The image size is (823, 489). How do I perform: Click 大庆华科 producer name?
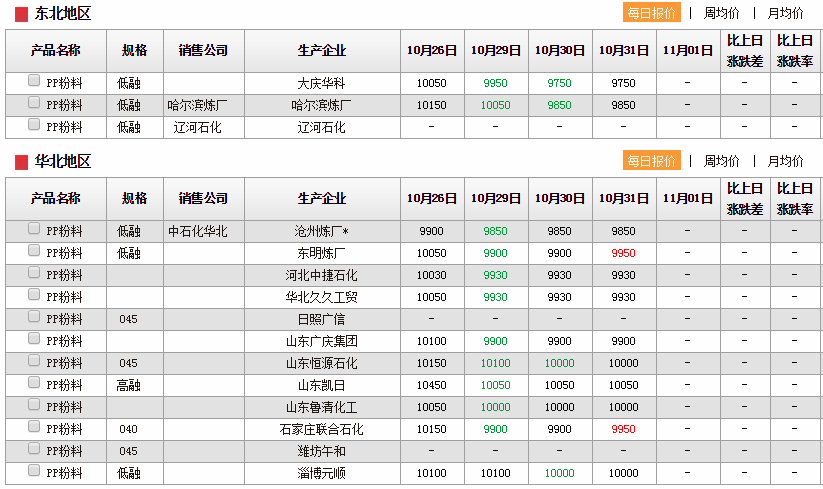(321, 83)
